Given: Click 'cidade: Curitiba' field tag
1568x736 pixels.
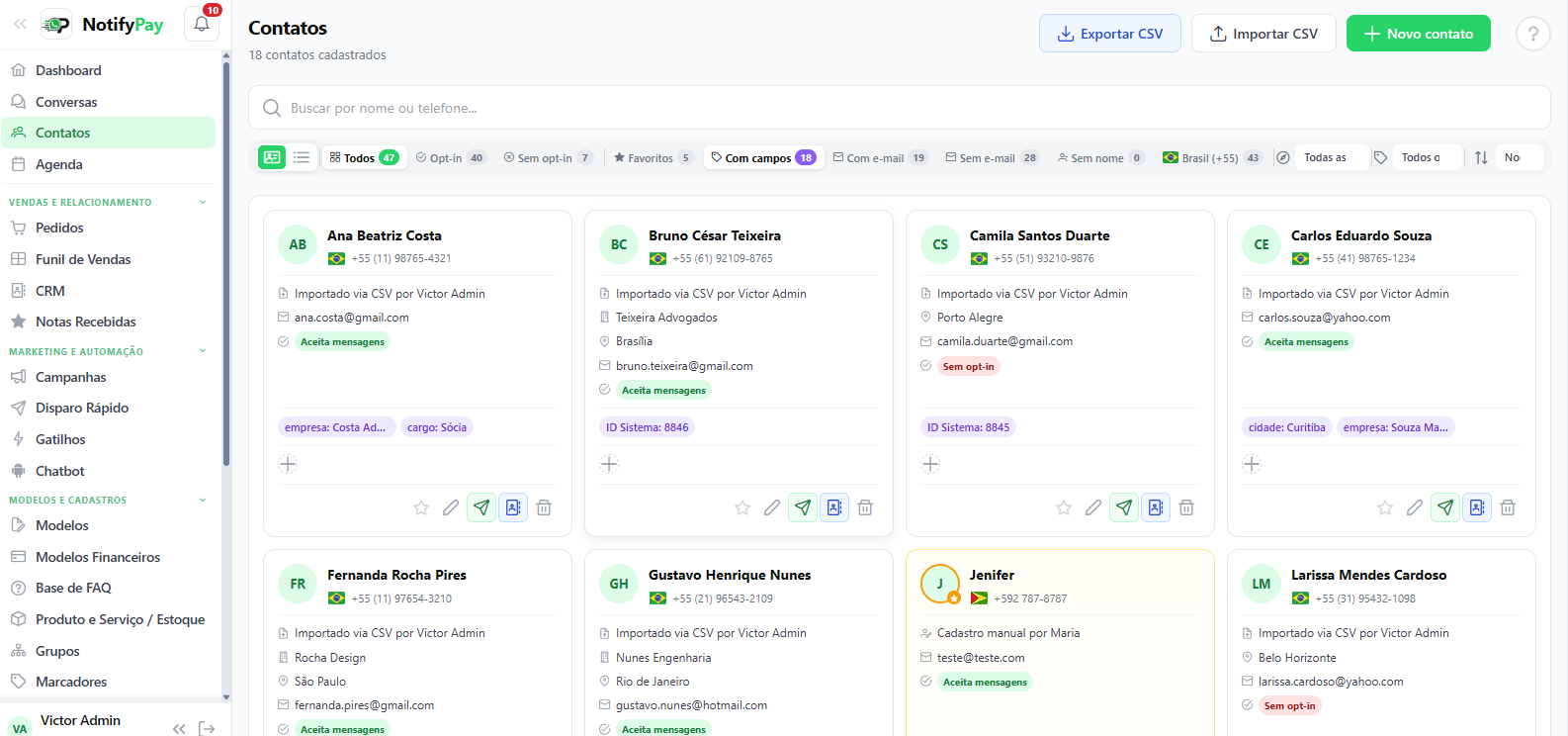Looking at the screenshot, I should tap(1287, 427).
